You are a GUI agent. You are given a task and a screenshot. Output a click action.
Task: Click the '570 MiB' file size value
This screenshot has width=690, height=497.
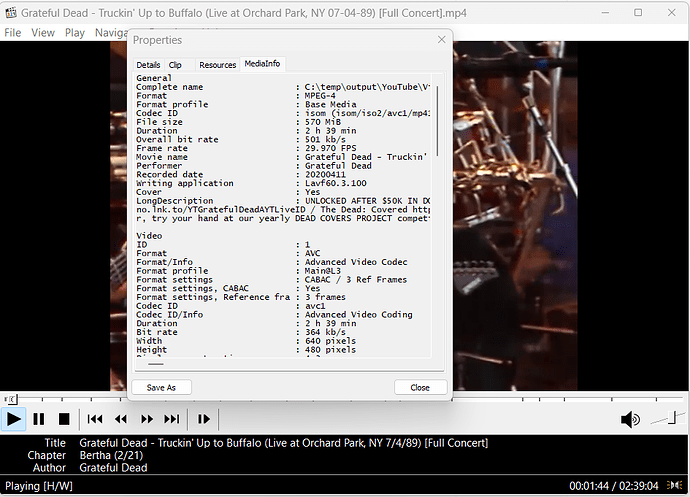coord(323,122)
